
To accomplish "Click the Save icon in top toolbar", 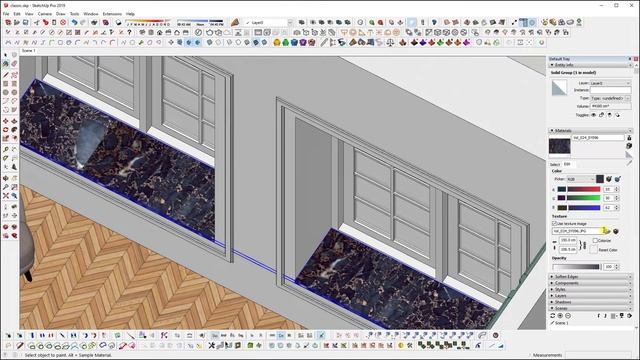I will (x=26, y=22).
